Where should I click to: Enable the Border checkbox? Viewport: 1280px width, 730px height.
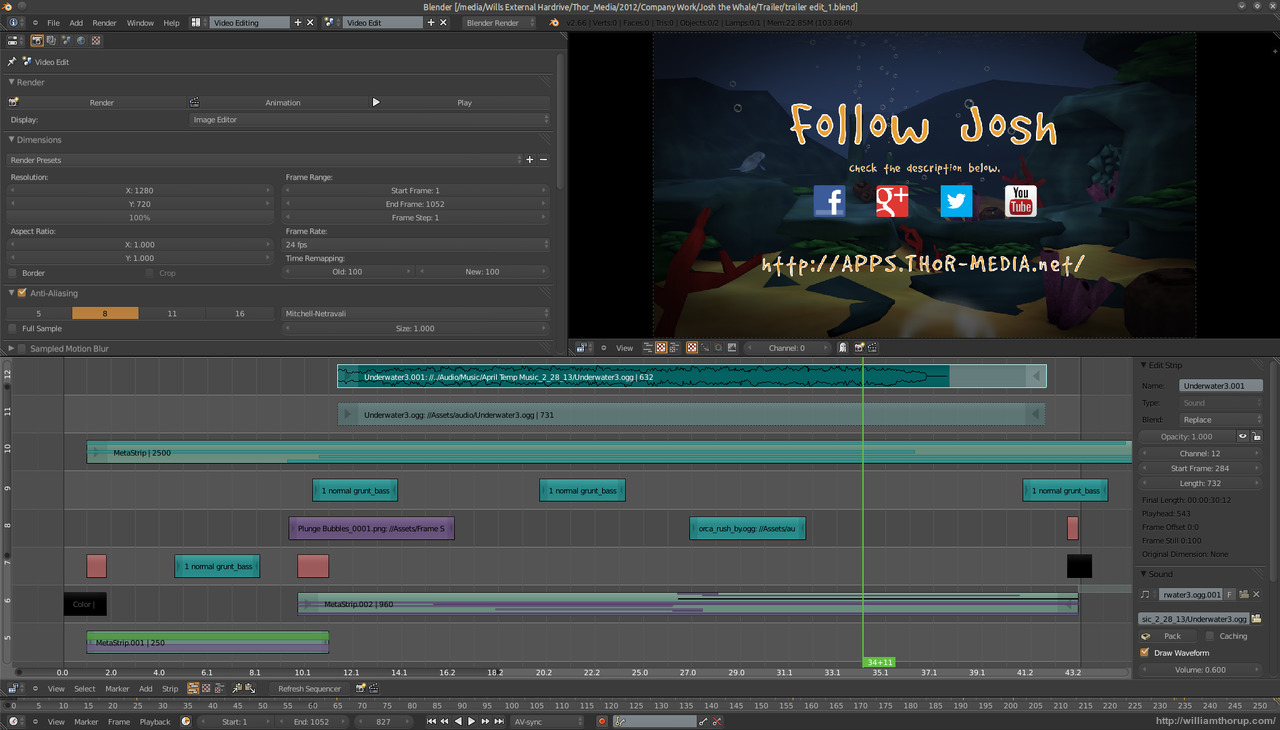pos(13,273)
